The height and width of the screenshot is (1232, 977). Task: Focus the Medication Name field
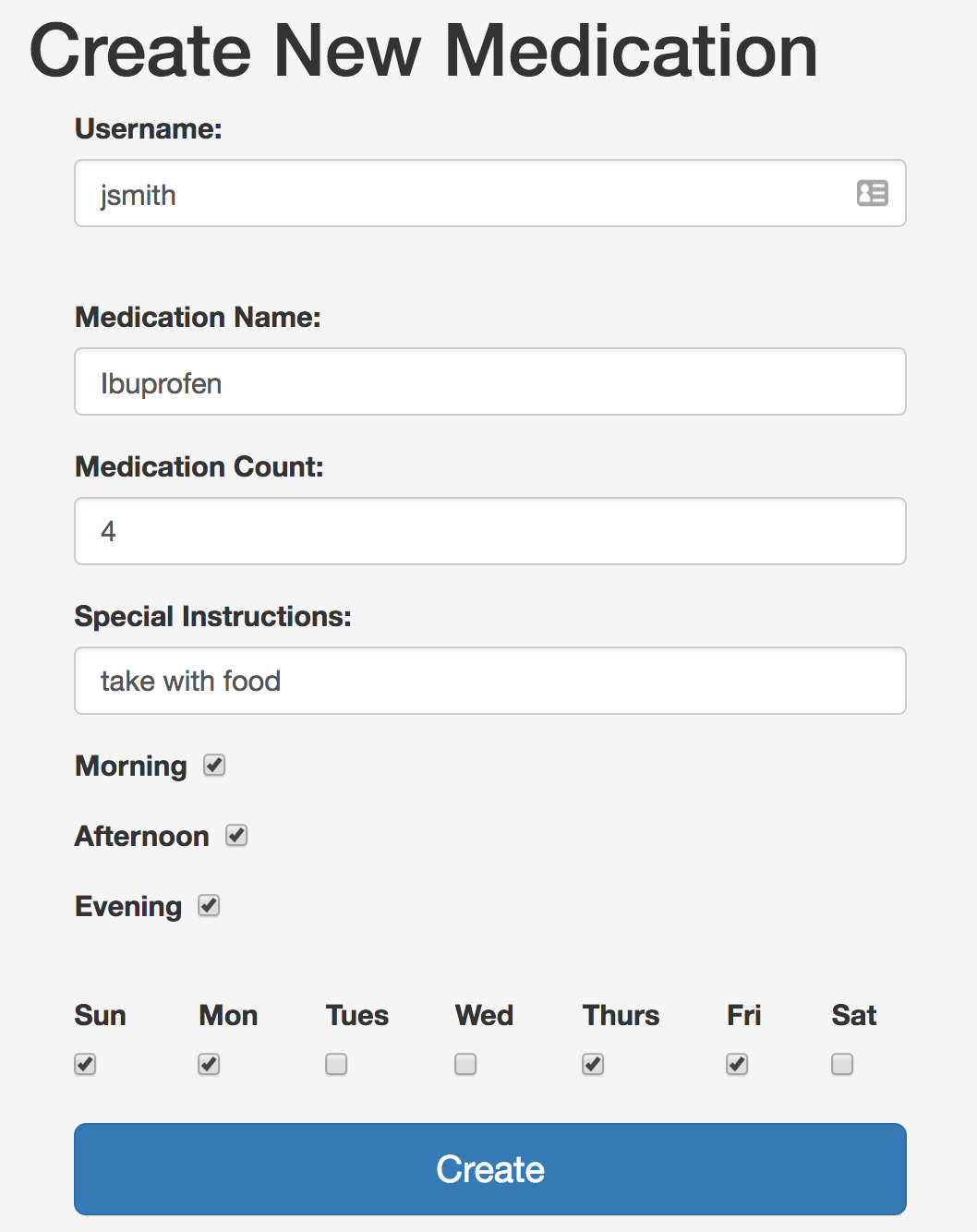pyautogui.click(x=489, y=382)
